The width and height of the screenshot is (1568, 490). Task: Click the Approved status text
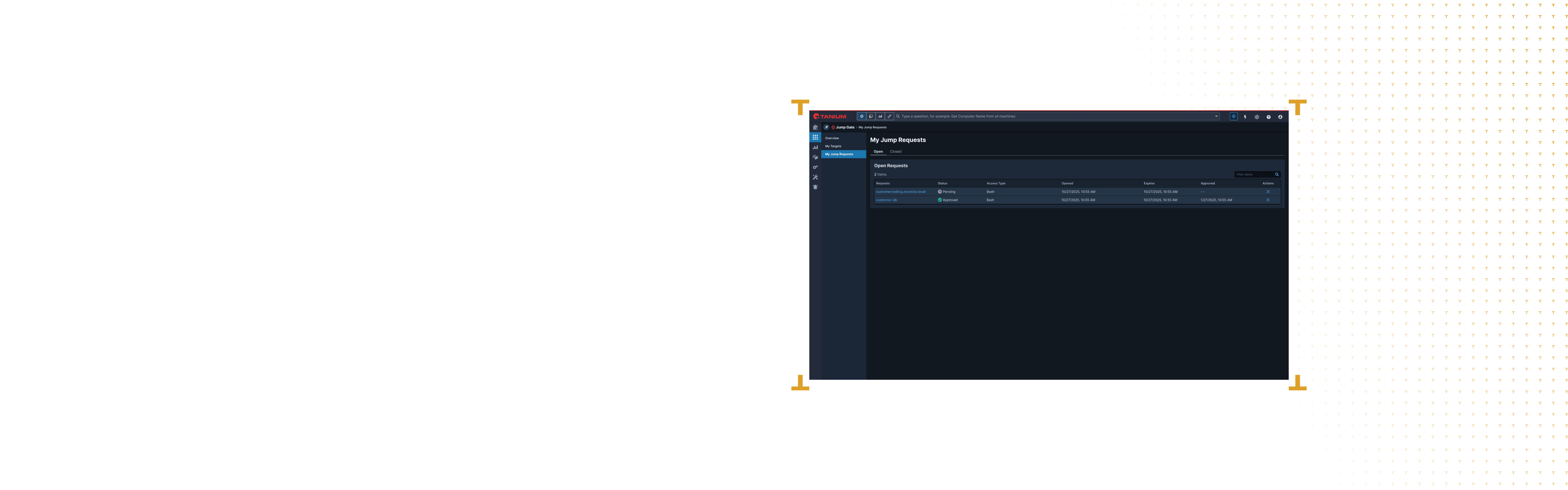click(950, 200)
